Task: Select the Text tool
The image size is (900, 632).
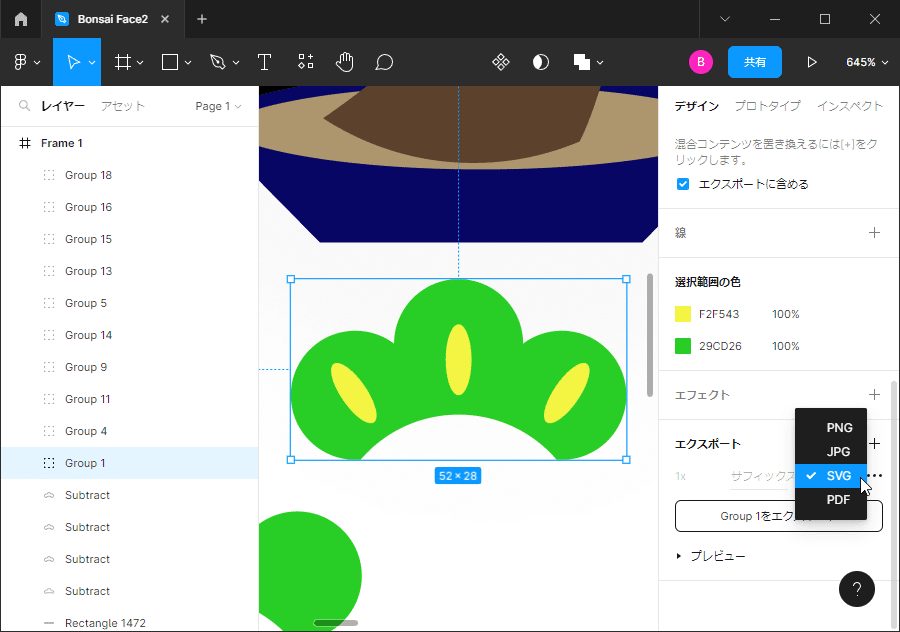Action: (x=264, y=62)
